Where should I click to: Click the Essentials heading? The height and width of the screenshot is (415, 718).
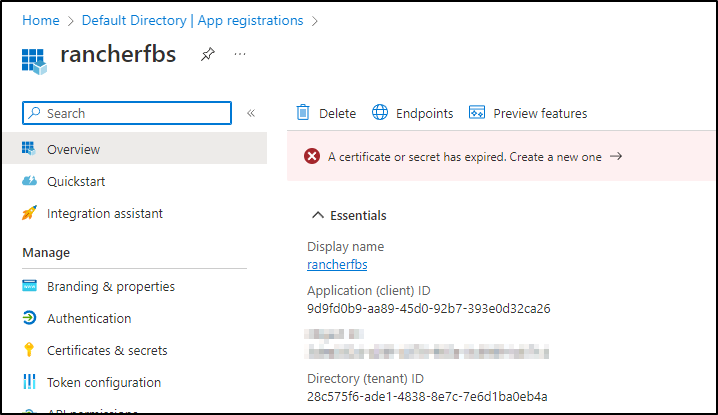coord(358,216)
